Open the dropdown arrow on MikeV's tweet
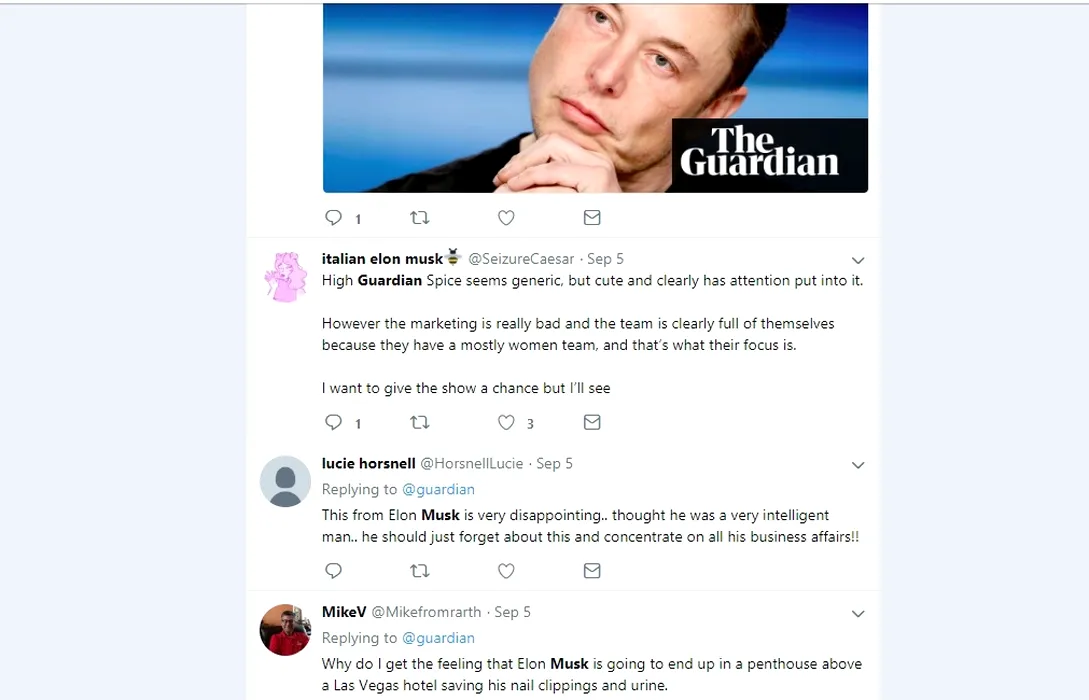This screenshot has height=700, width=1089. [858, 614]
